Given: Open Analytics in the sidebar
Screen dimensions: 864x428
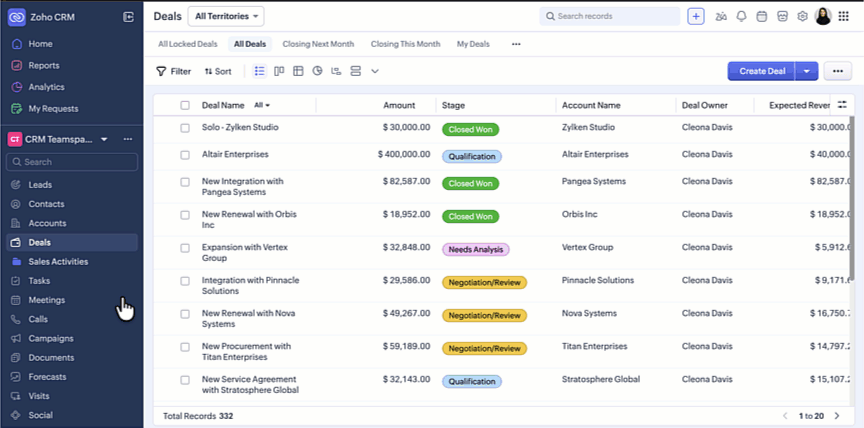Looking at the screenshot, I should [46, 86].
